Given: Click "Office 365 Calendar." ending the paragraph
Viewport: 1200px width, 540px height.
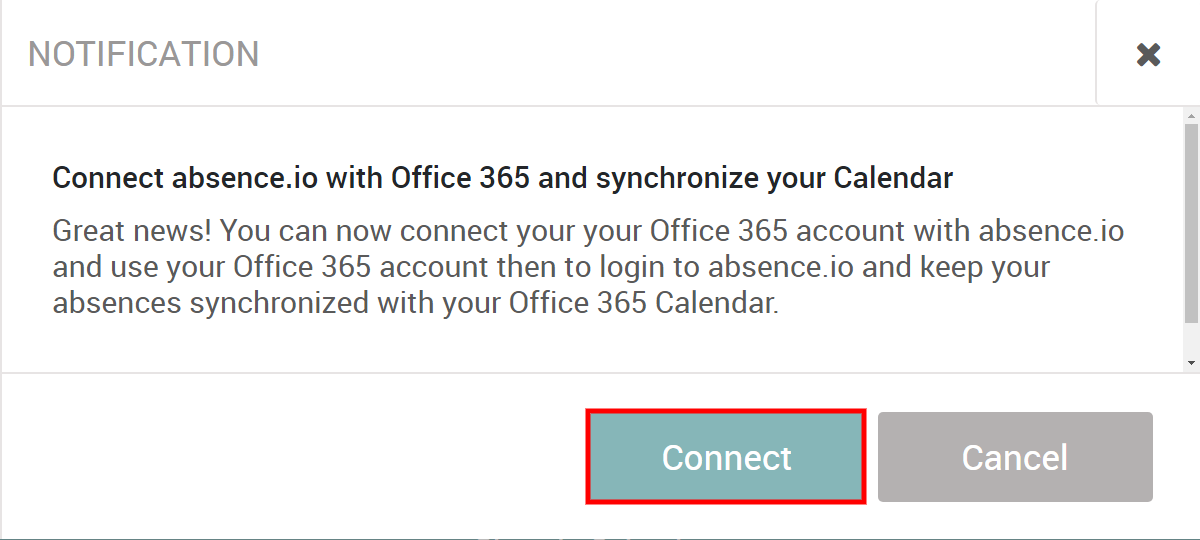Looking at the screenshot, I should click(643, 303).
